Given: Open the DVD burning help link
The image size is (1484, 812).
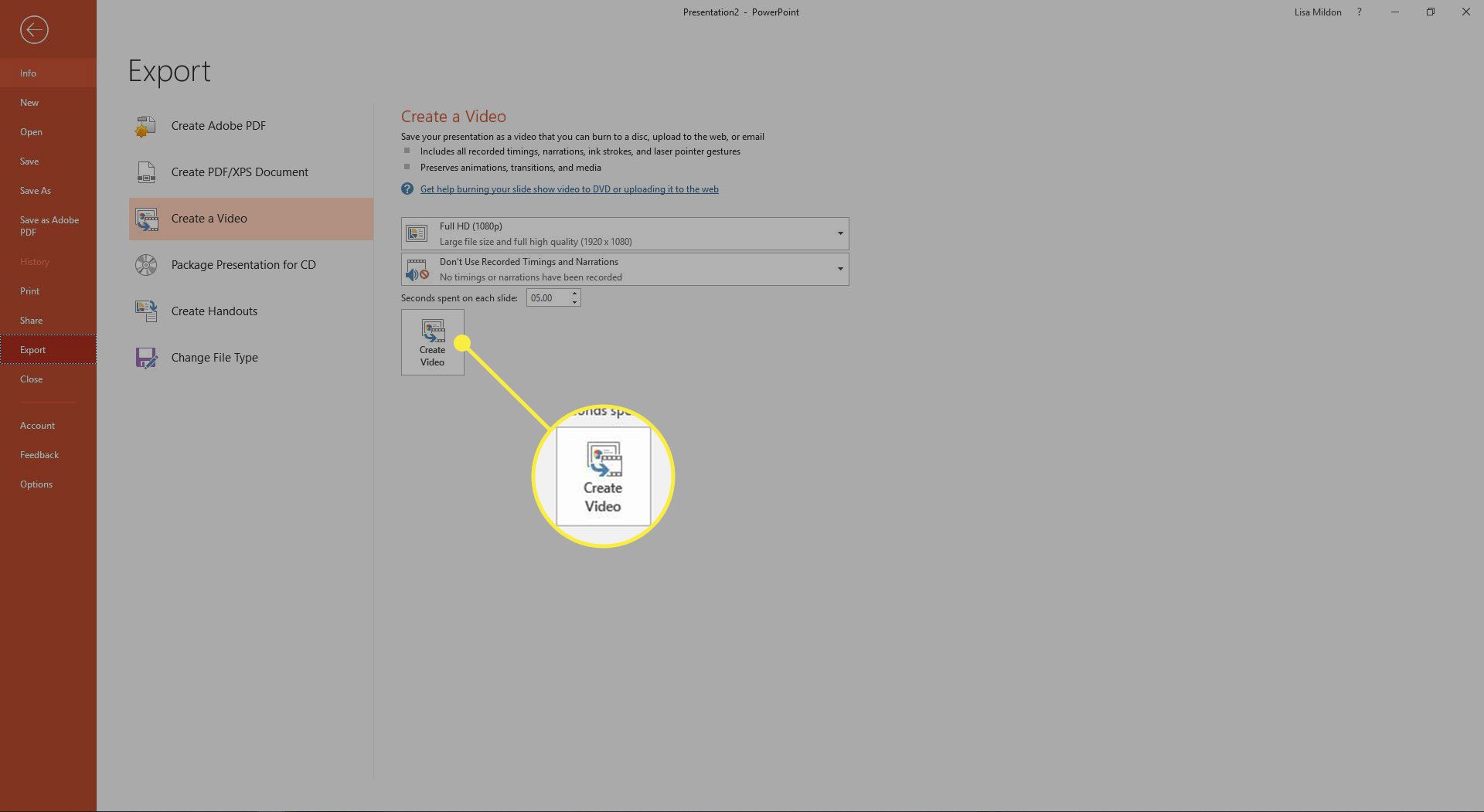Looking at the screenshot, I should 569,189.
